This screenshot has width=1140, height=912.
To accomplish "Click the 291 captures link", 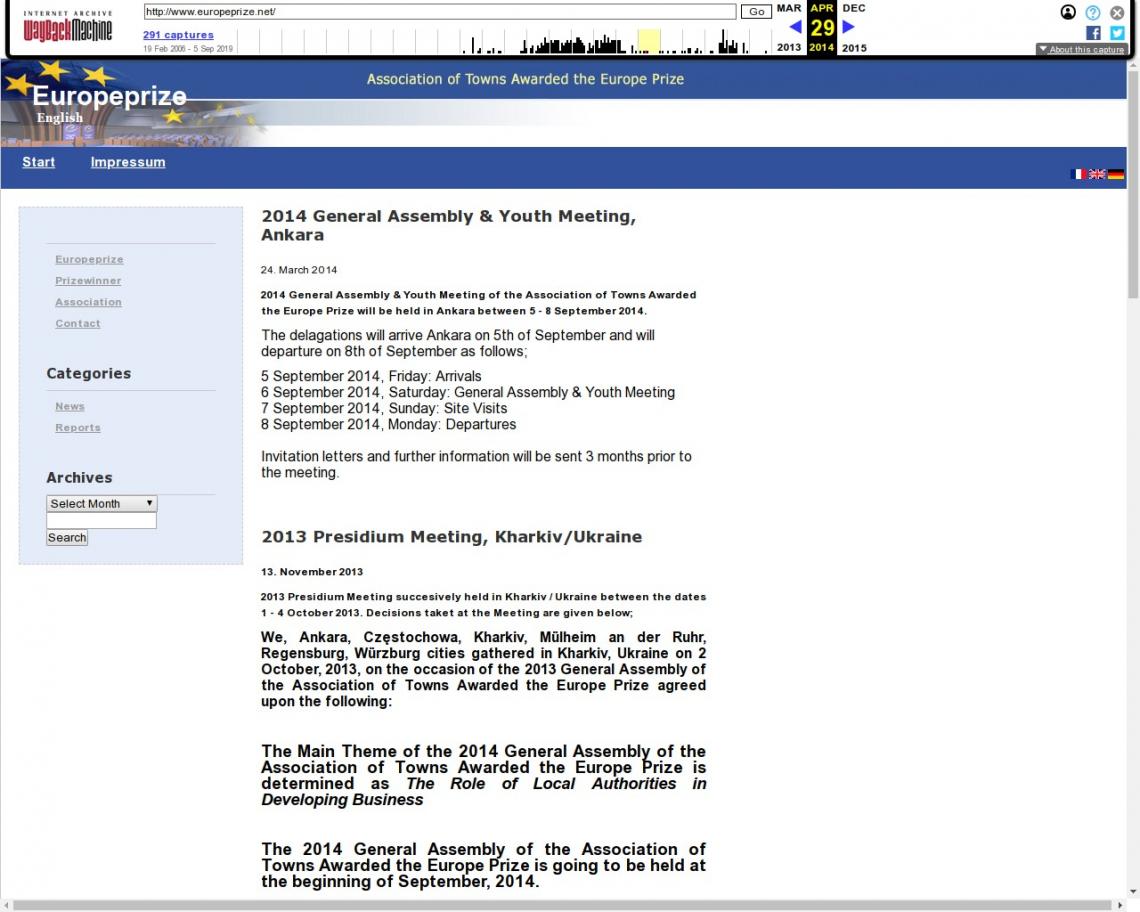I will [178, 35].
